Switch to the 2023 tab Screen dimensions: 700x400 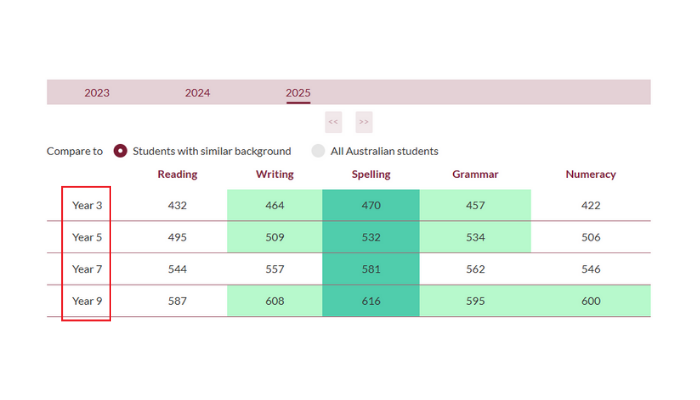tap(97, 93)
